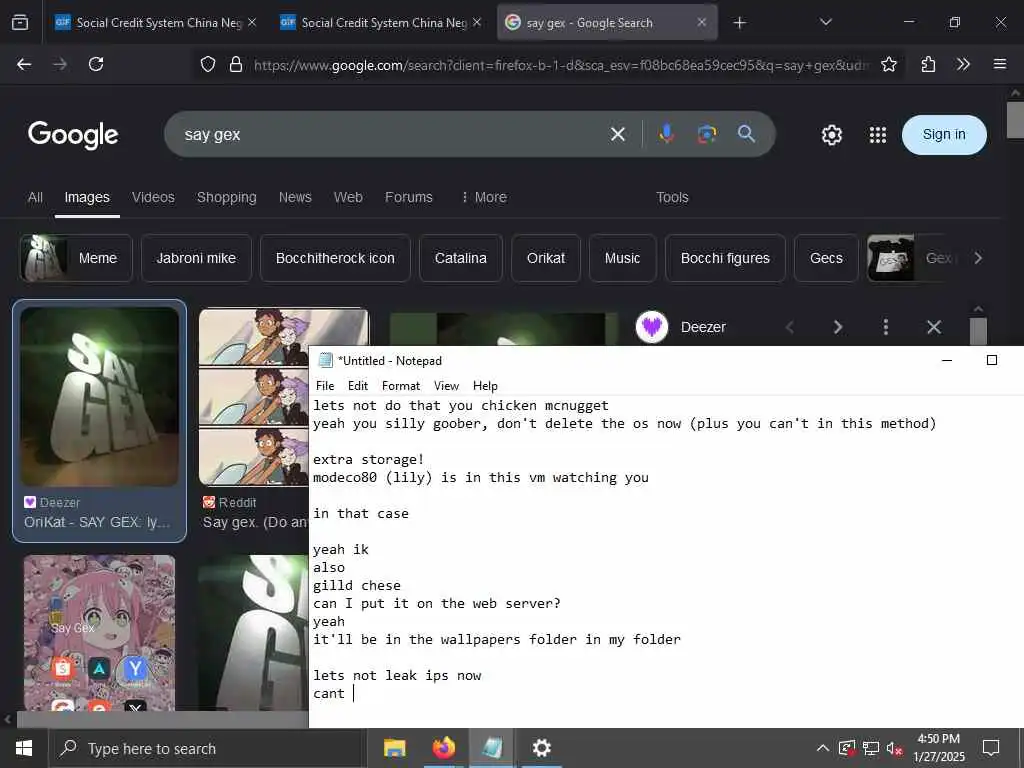Reload the current page
The height and width of the screenshot is (768, 1024).
click(x=96, y=64)
